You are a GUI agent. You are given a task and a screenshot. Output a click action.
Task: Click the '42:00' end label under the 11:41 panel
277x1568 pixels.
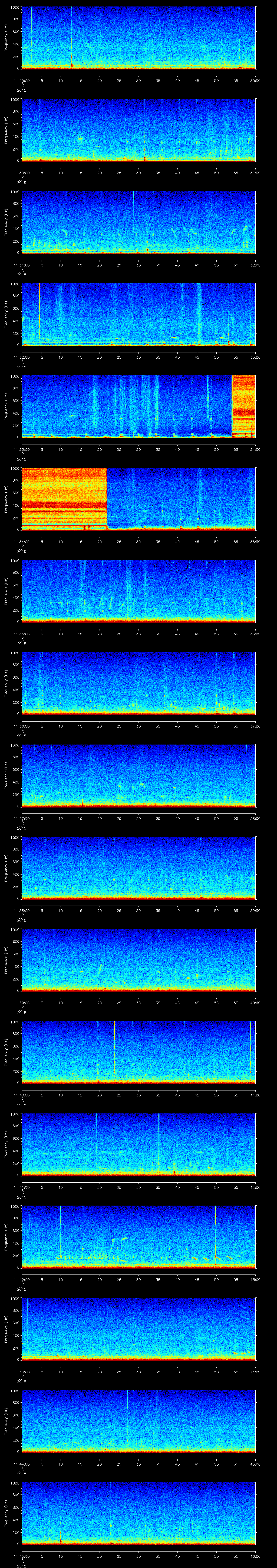coord(255,1187)
